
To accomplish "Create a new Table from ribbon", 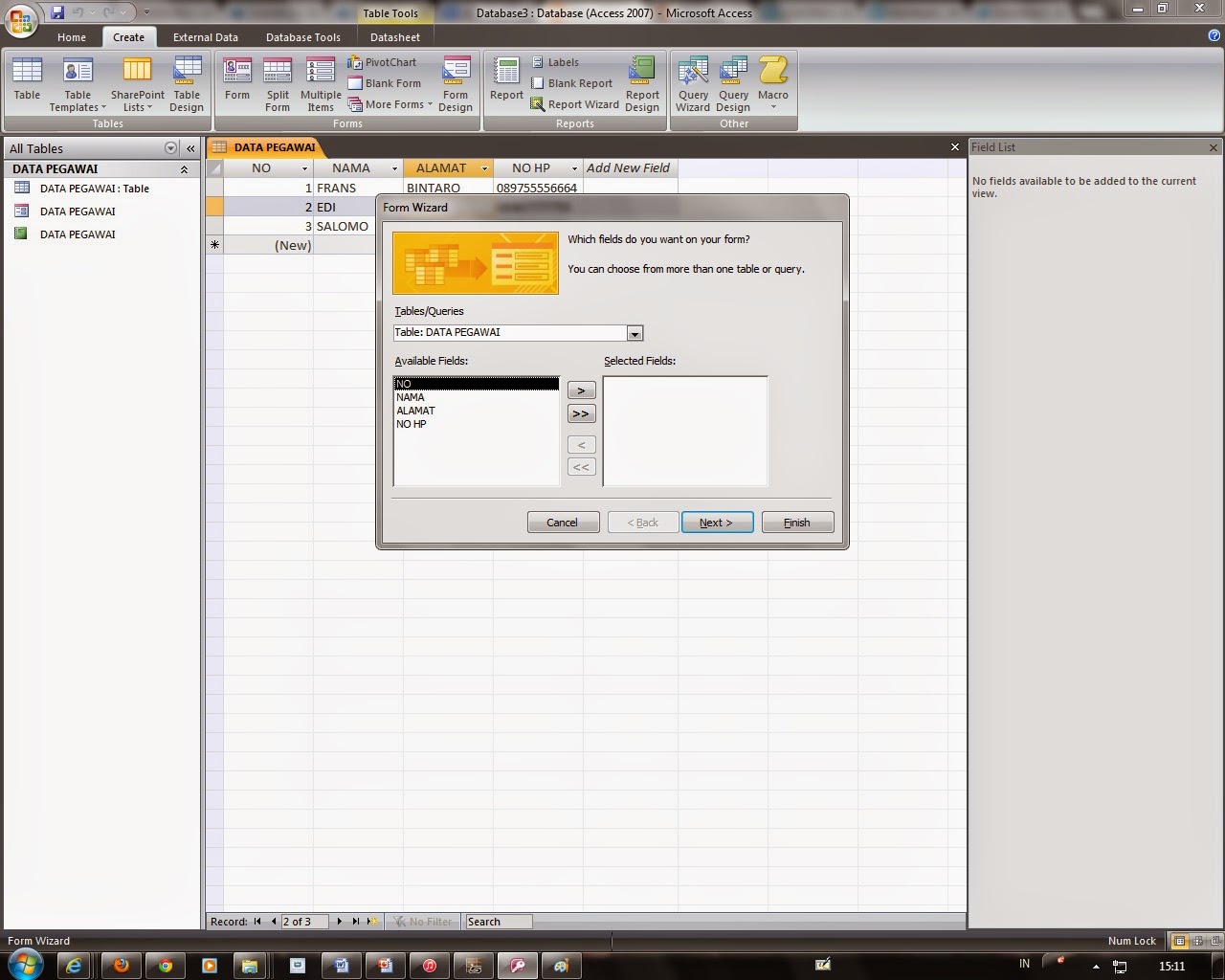I will [27, 78].
